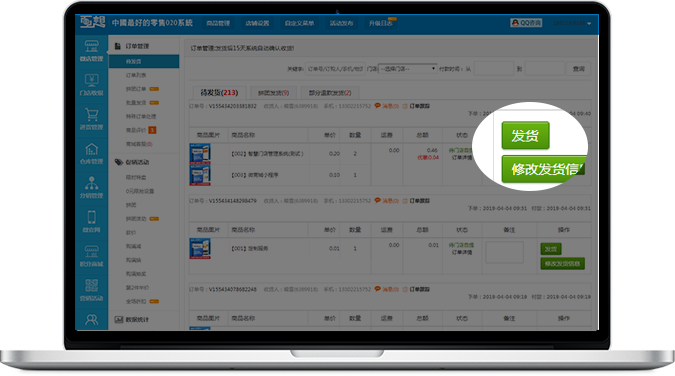
Task: Open 商品管理 in the top navigation
Action: tap(218, 23)
